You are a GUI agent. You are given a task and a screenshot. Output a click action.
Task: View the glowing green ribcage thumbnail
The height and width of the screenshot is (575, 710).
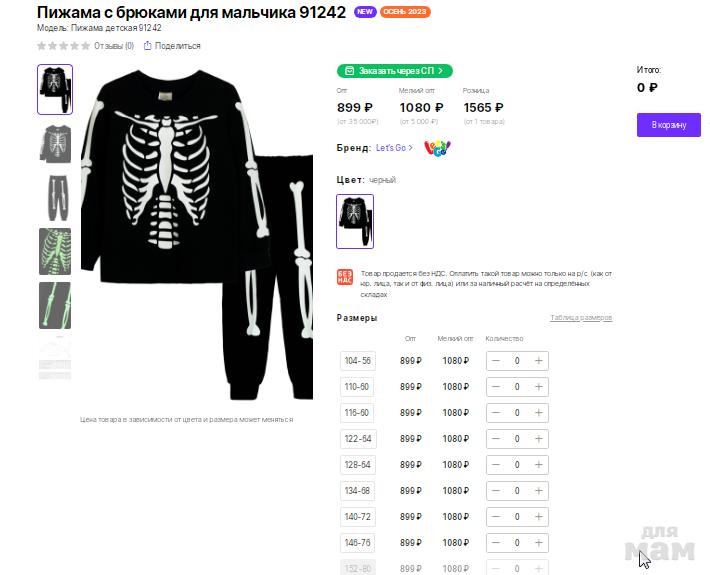(55, 251)
